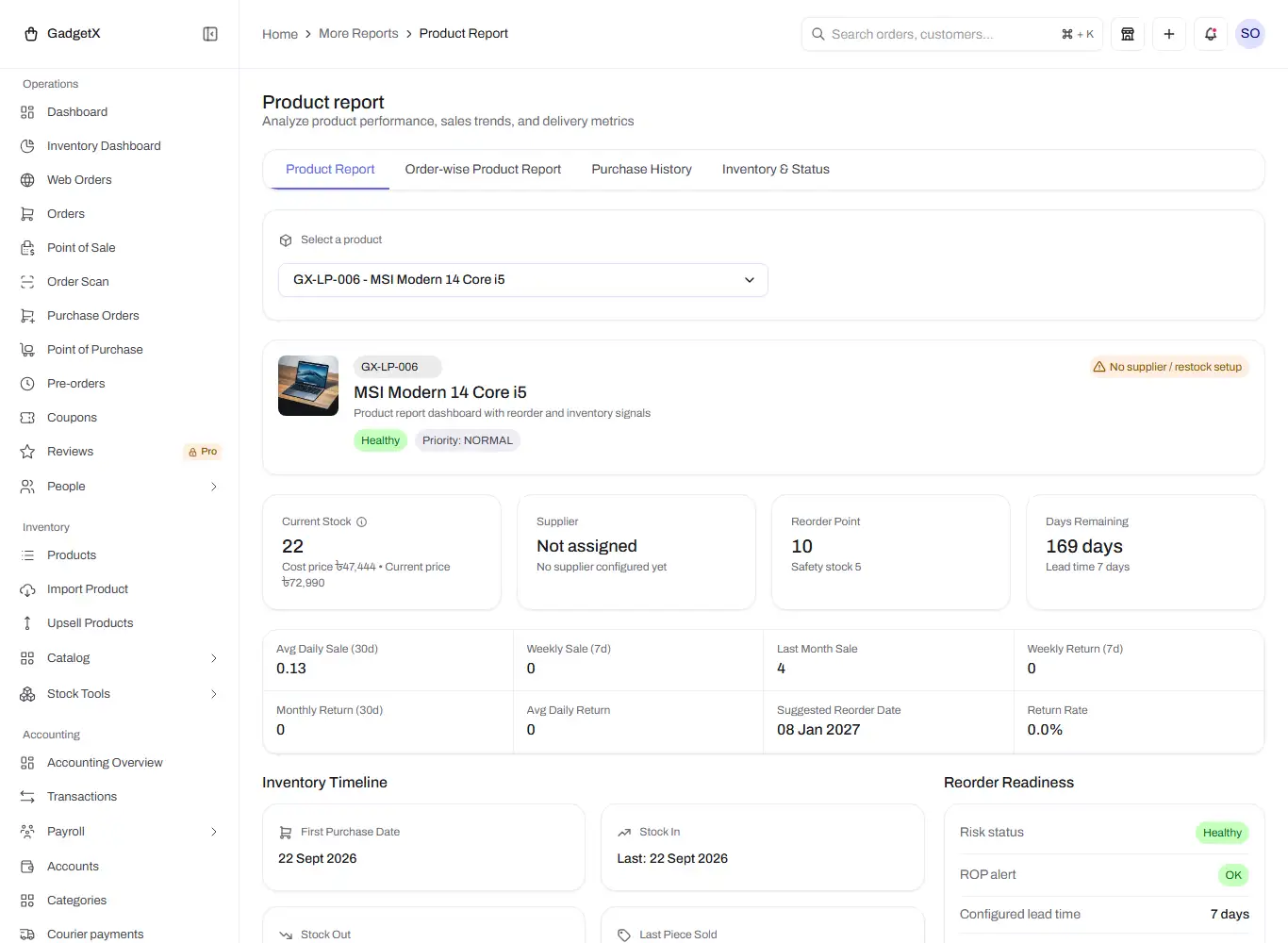Open the SO user avatar

point(1250,34)
